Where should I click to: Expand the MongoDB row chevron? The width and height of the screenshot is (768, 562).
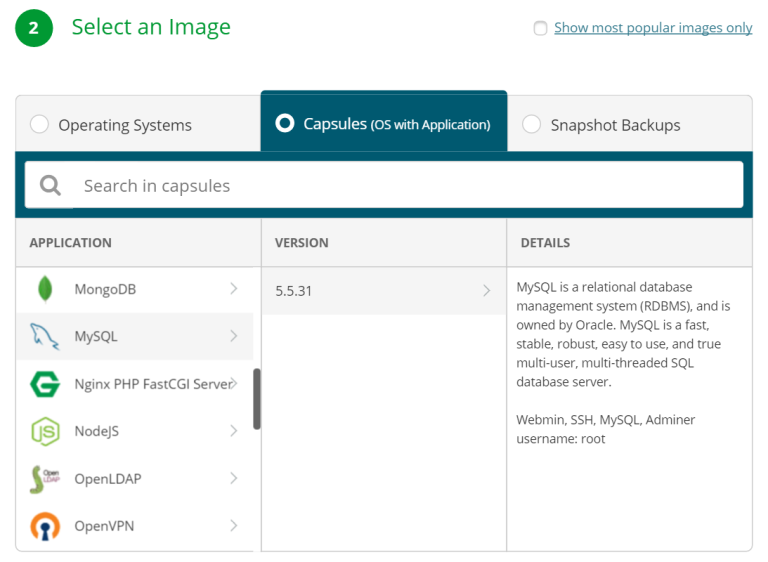[x=233, y=289]
